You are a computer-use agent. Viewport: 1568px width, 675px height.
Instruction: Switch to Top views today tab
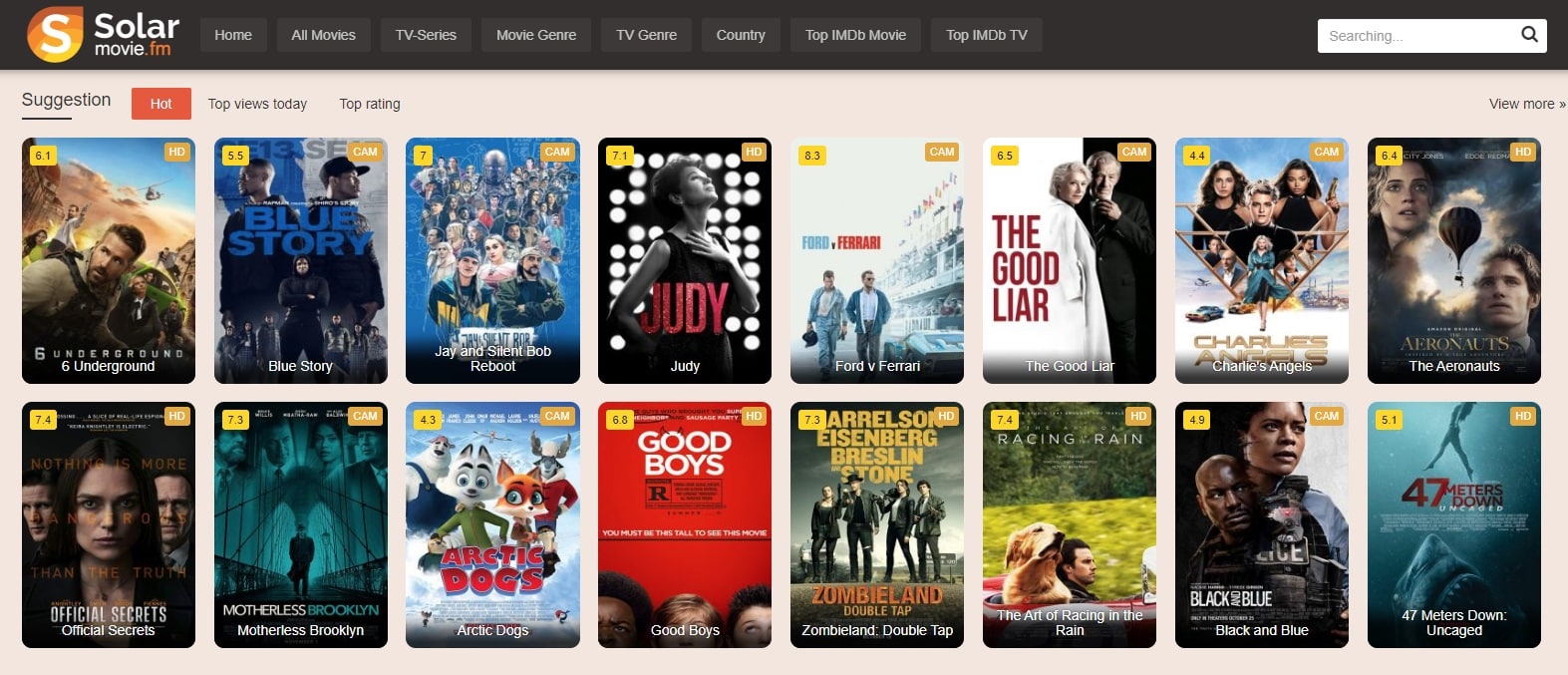257,104
